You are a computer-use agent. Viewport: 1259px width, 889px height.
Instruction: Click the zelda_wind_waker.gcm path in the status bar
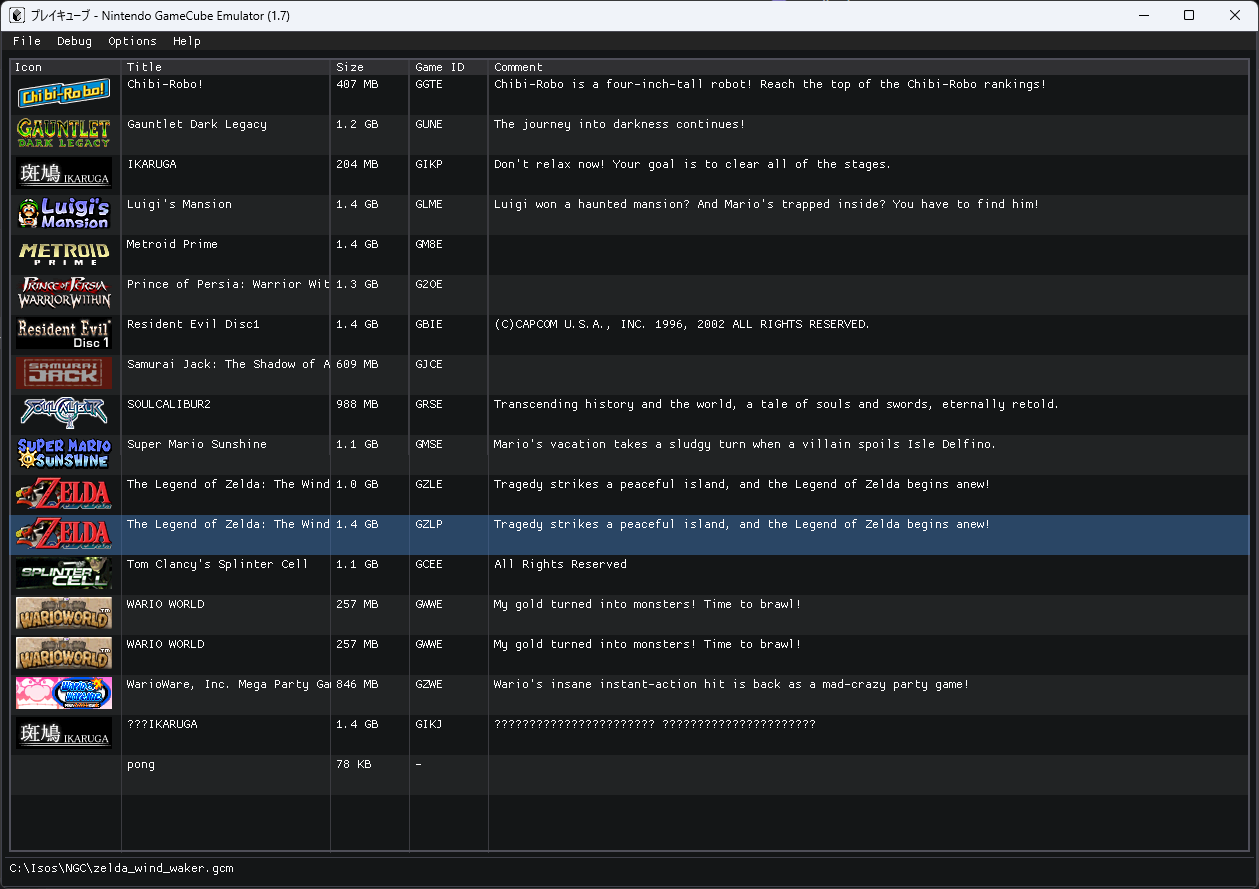[x=122, y=868]
